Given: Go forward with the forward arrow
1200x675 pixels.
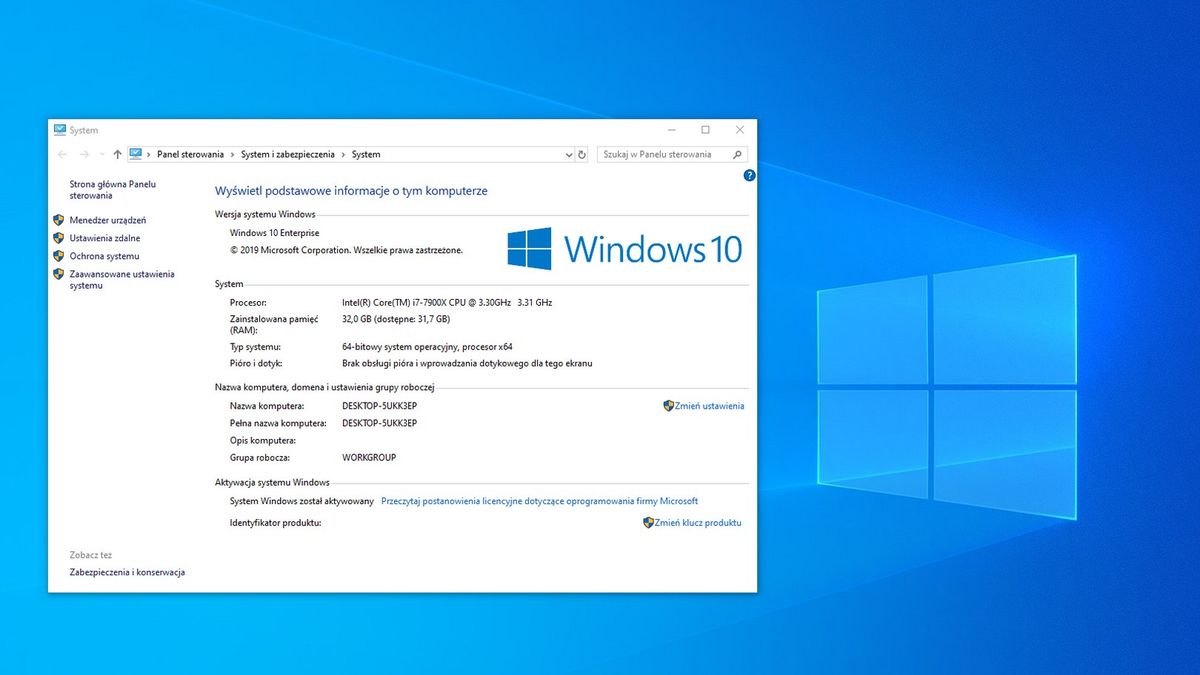Looking at the screenshot, I should pos(85,155).
